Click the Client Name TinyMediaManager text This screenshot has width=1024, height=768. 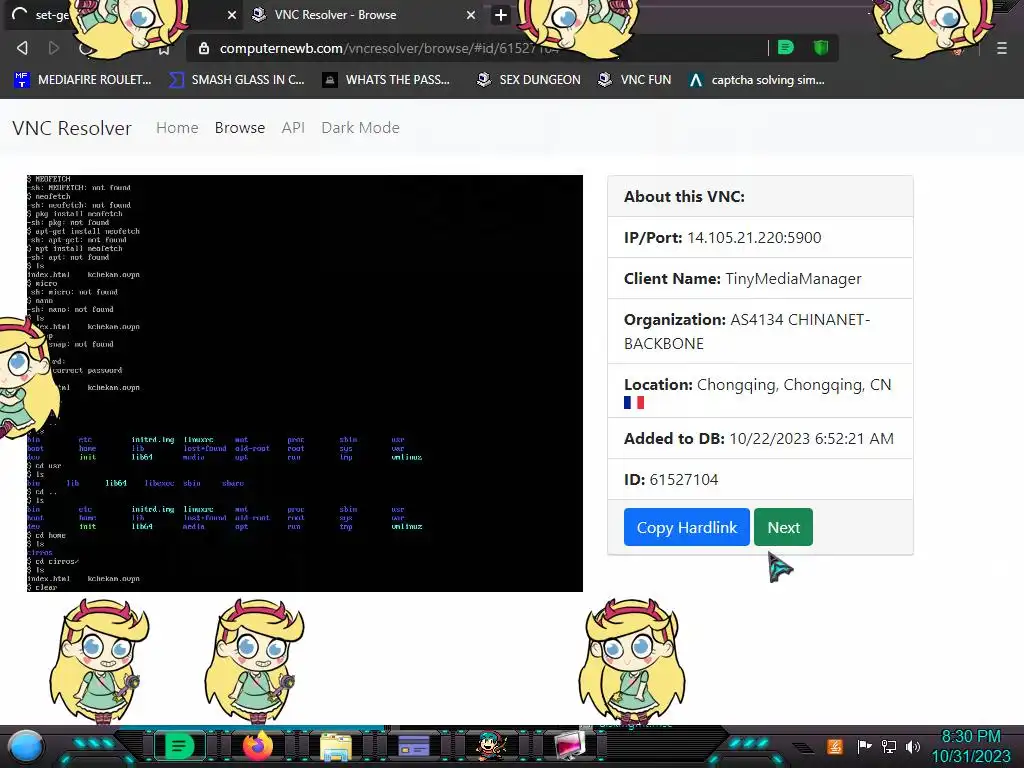793,279
